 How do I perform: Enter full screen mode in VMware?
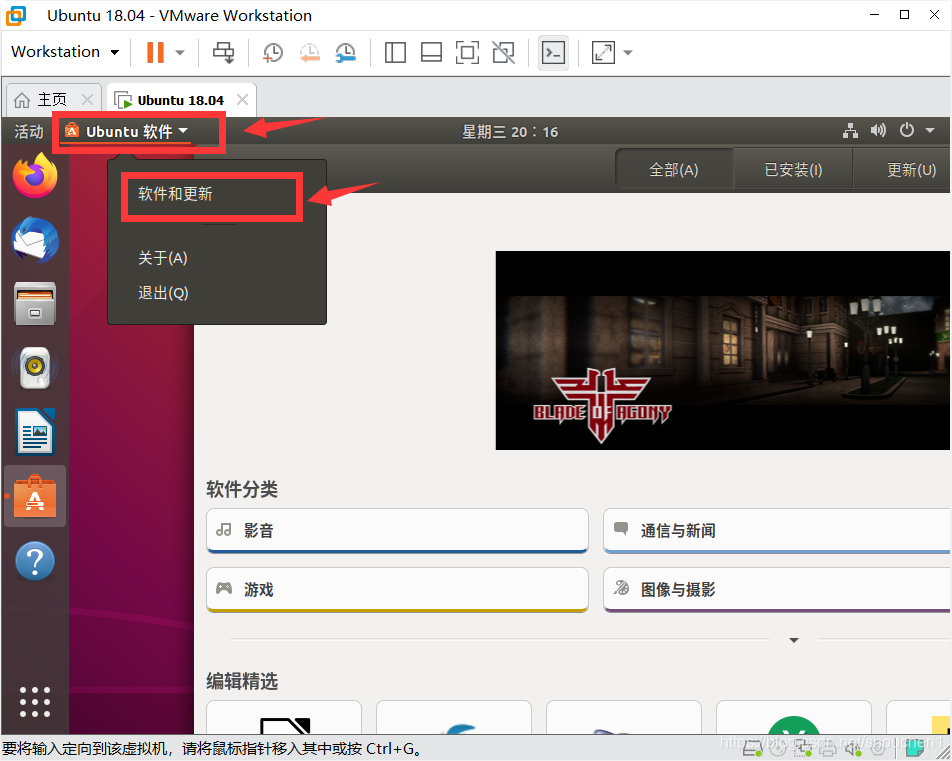[x=467, y=52]
